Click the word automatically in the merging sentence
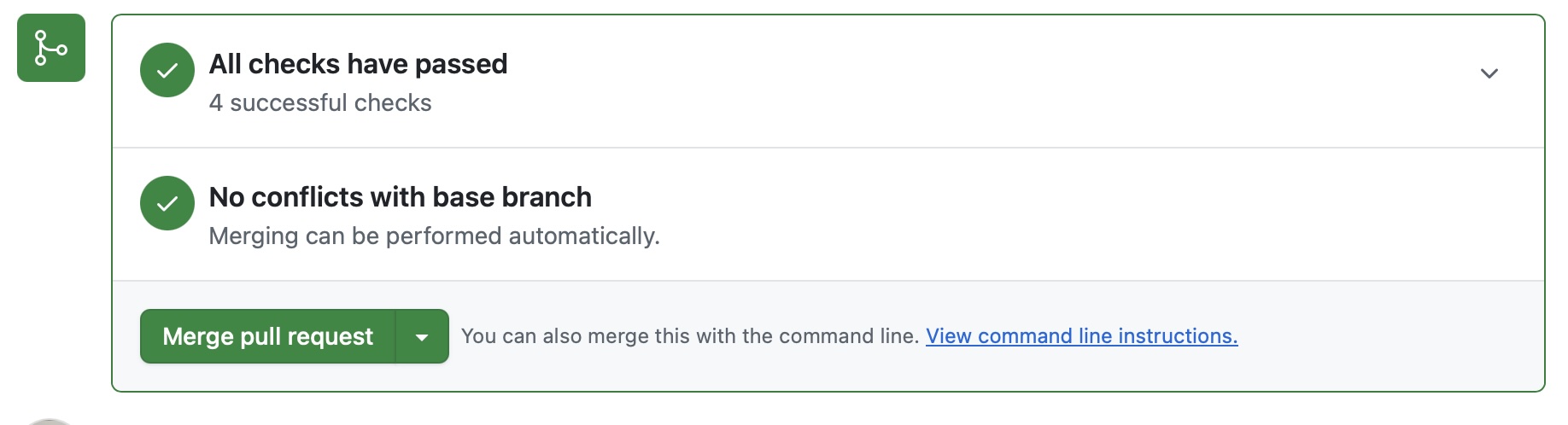 click(x=583, y=236)
